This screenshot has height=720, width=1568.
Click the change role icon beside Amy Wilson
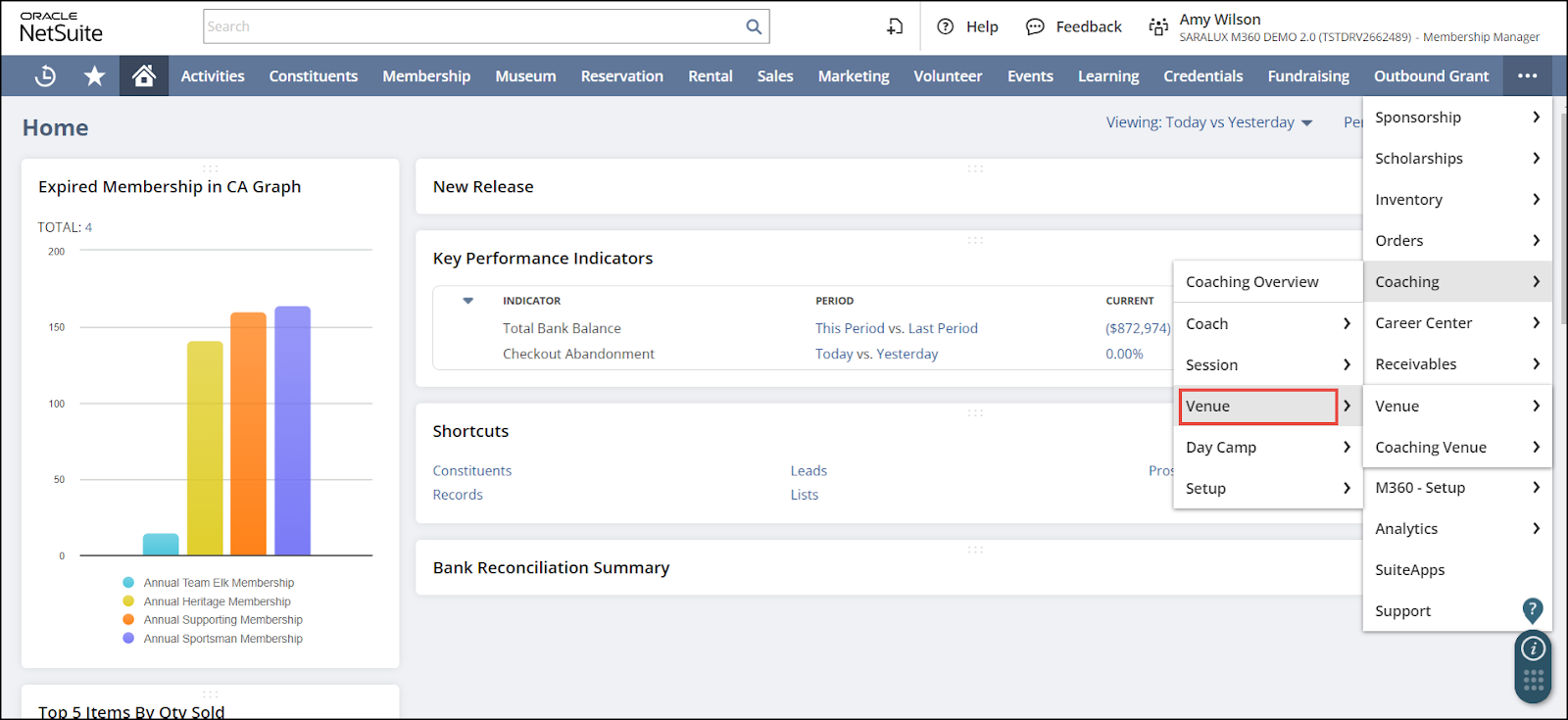(1158, 27)
